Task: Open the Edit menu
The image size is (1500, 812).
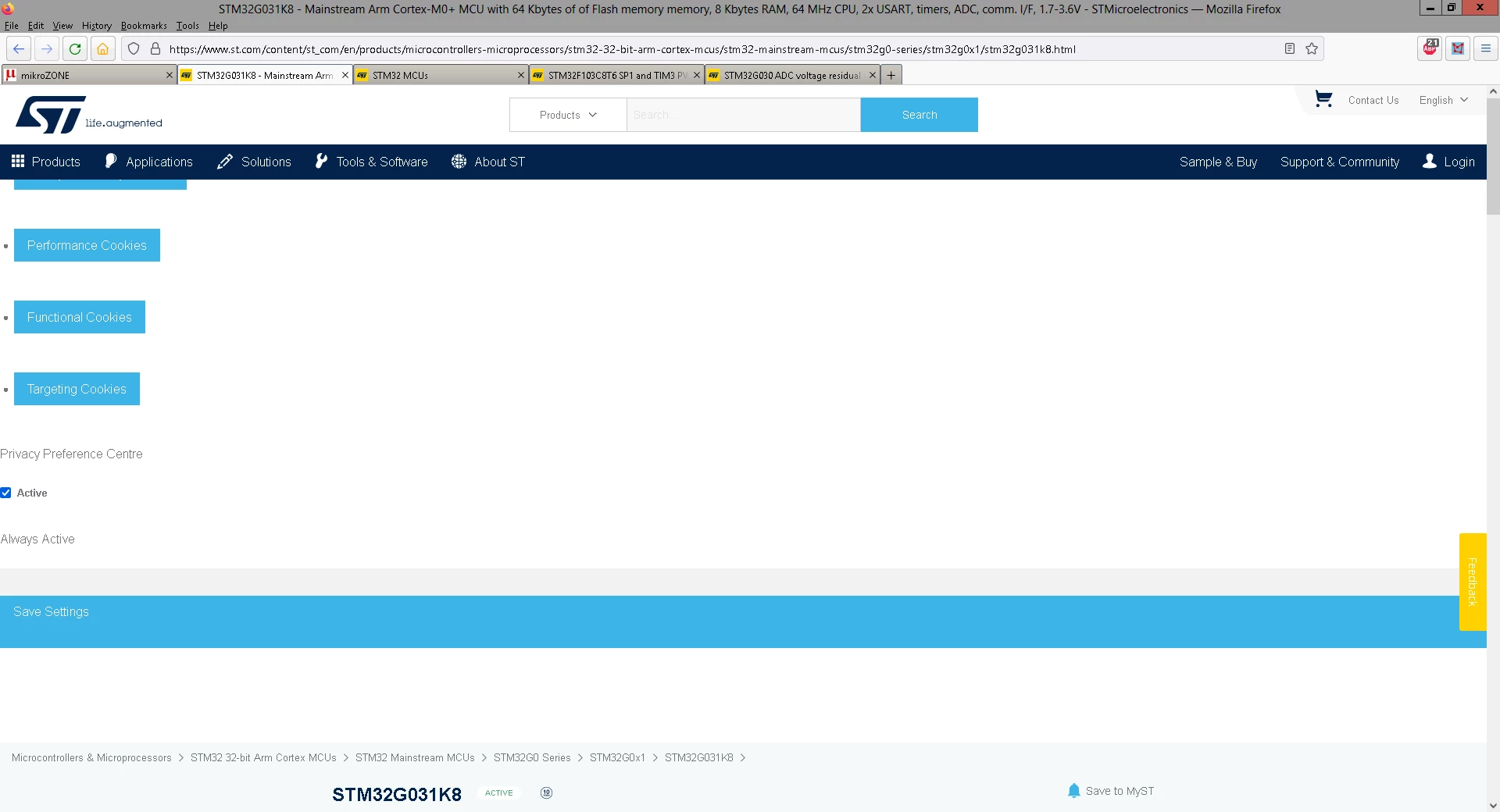Action: coord(36,26)
